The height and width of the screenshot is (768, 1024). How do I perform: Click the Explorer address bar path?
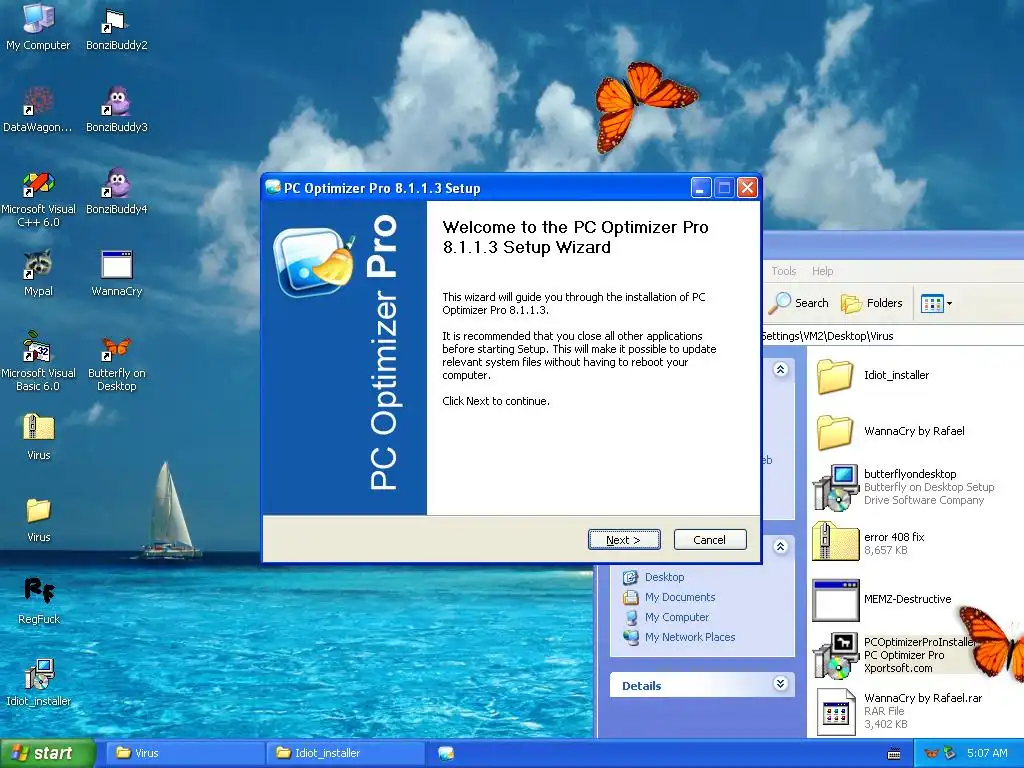coord(892,336)
